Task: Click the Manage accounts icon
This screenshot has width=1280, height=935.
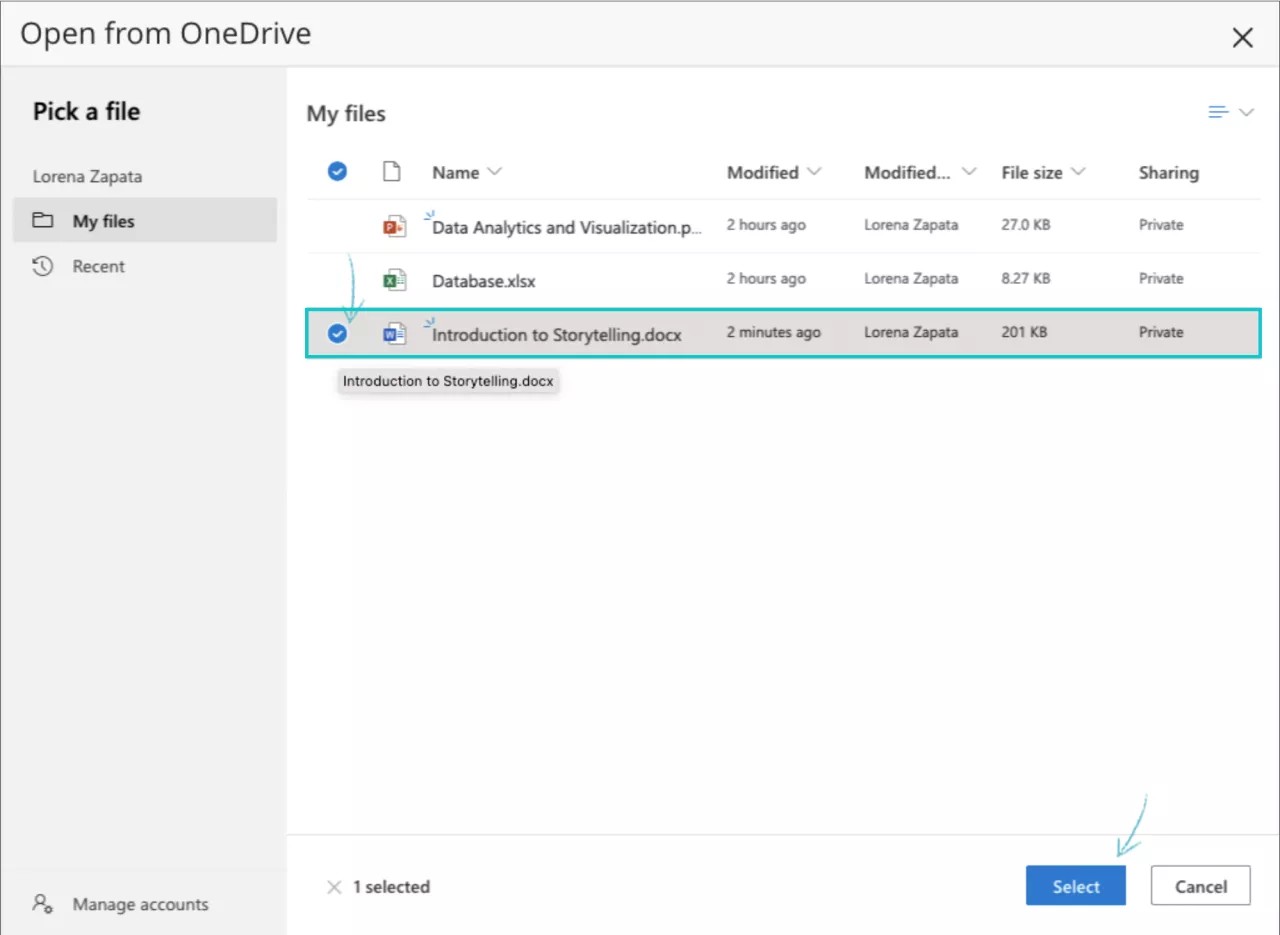Action: click(x=42, y=904)
